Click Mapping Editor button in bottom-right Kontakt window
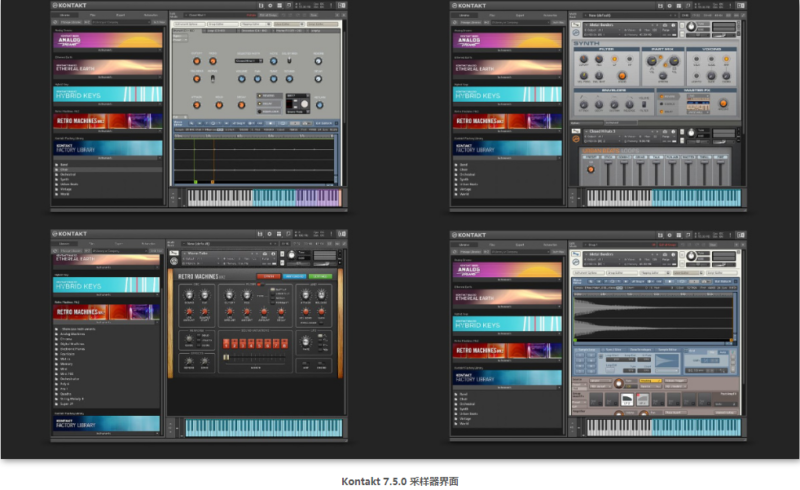Viewport: 800px width, 490px height. 654,273
